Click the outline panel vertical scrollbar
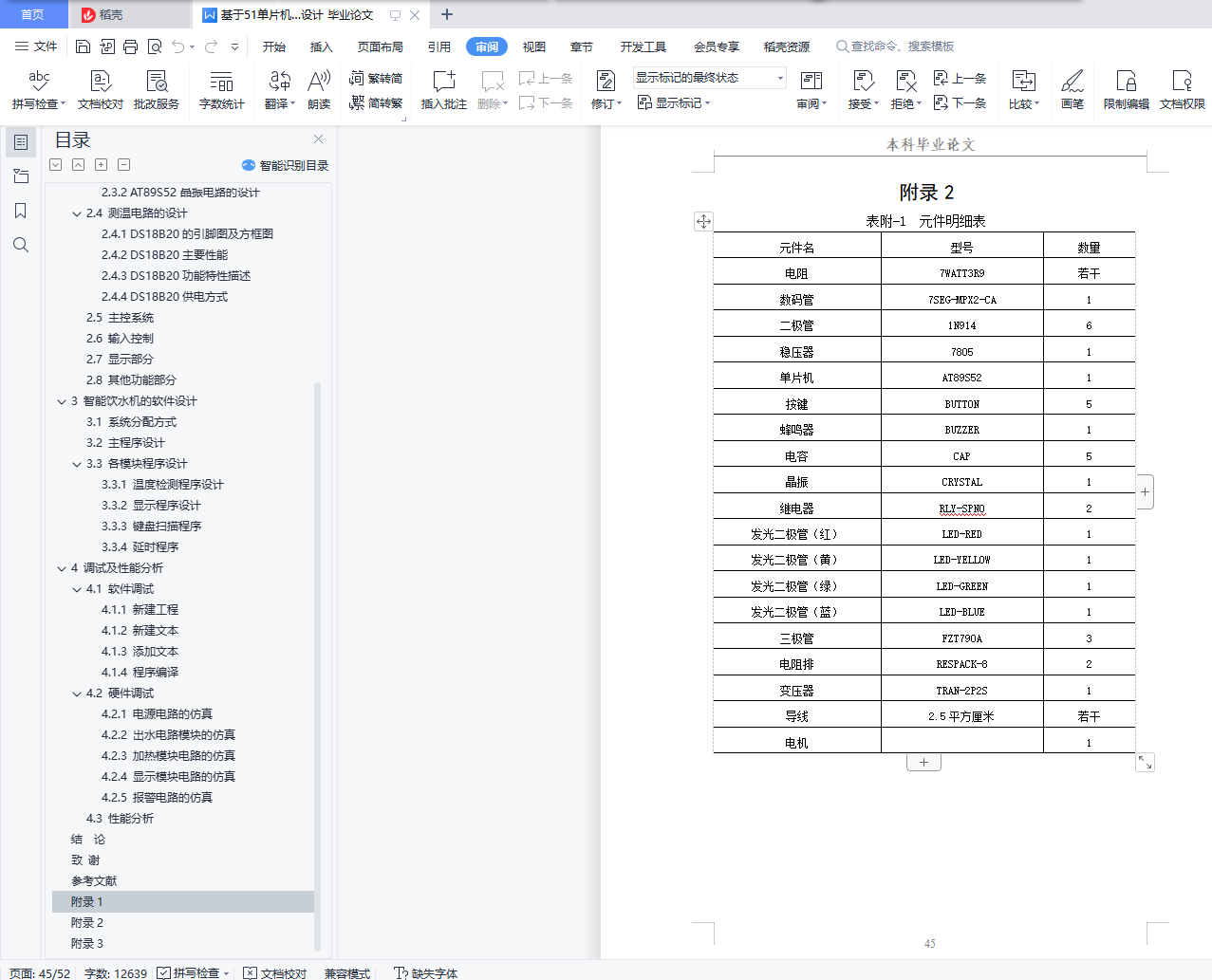Viewport: 1212px width, 980px height. tap(318, 665)
